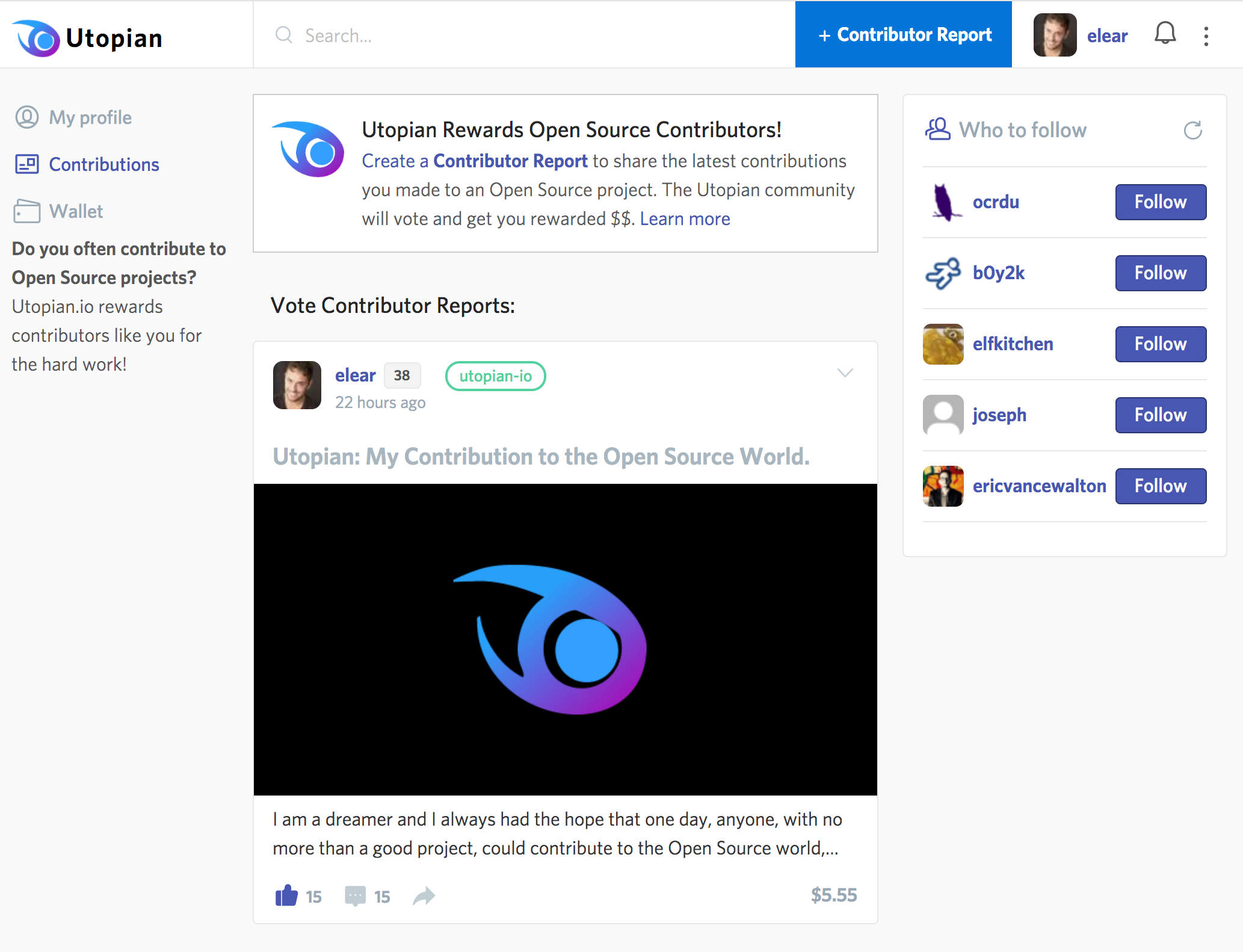Open elfkitchen avatar
The width and height of the screenshot is (1243, 952).
(943, 344)
